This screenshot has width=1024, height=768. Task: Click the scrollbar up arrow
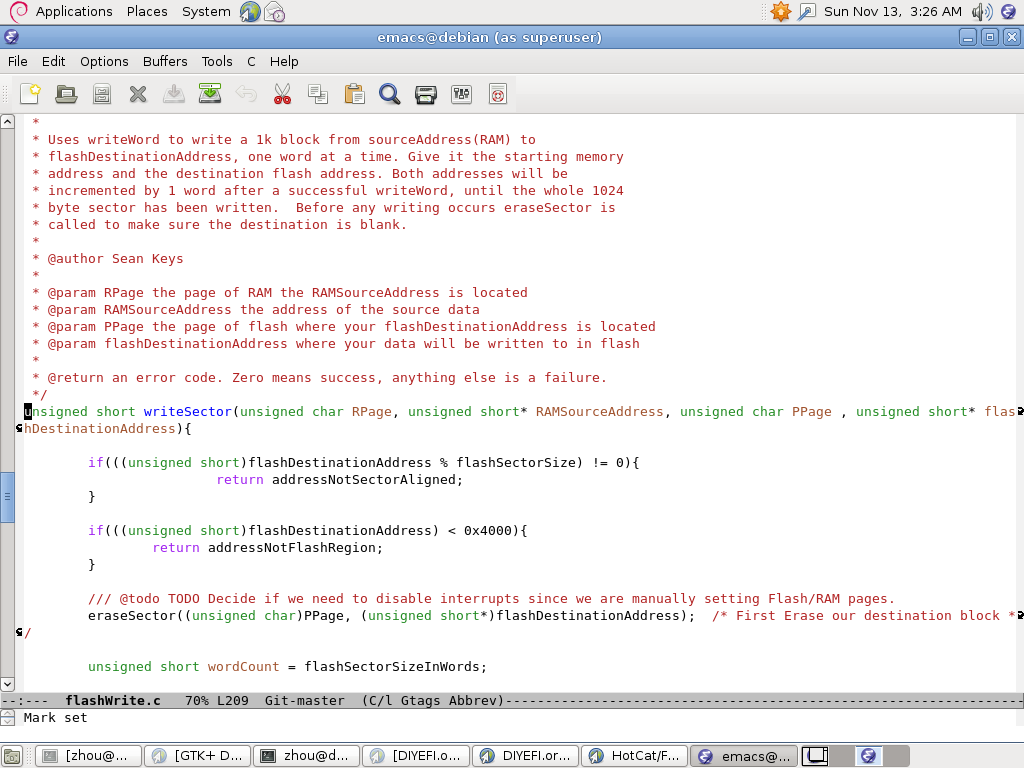(x=7, y=122)
